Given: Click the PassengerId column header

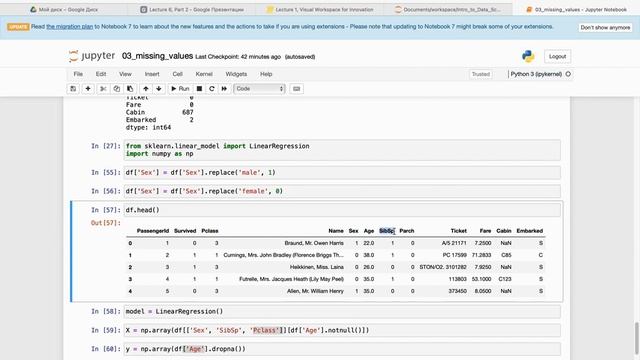Looking at the screenshot, I should coord(153,231).
